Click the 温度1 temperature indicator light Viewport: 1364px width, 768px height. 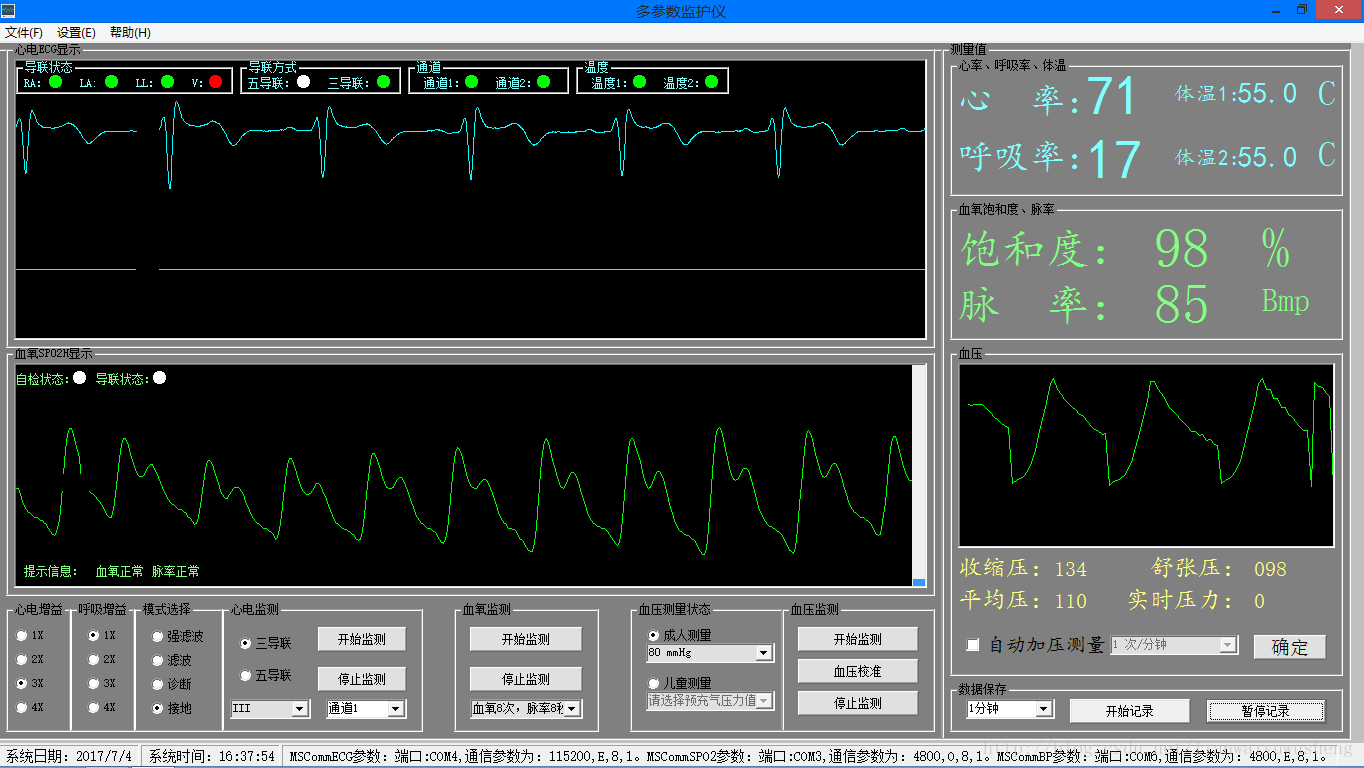click(x=639, y=82)
